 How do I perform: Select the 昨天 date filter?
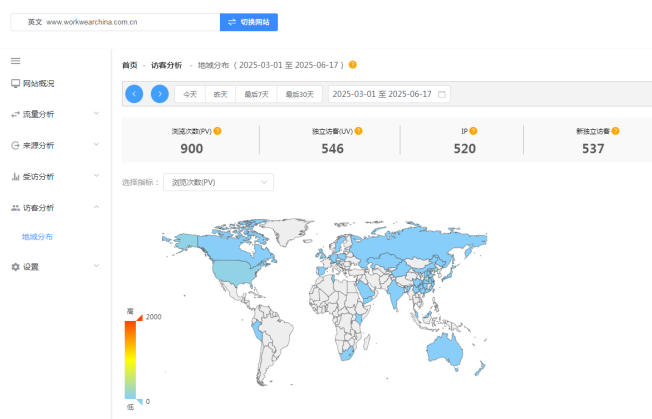tap(220, 94)
